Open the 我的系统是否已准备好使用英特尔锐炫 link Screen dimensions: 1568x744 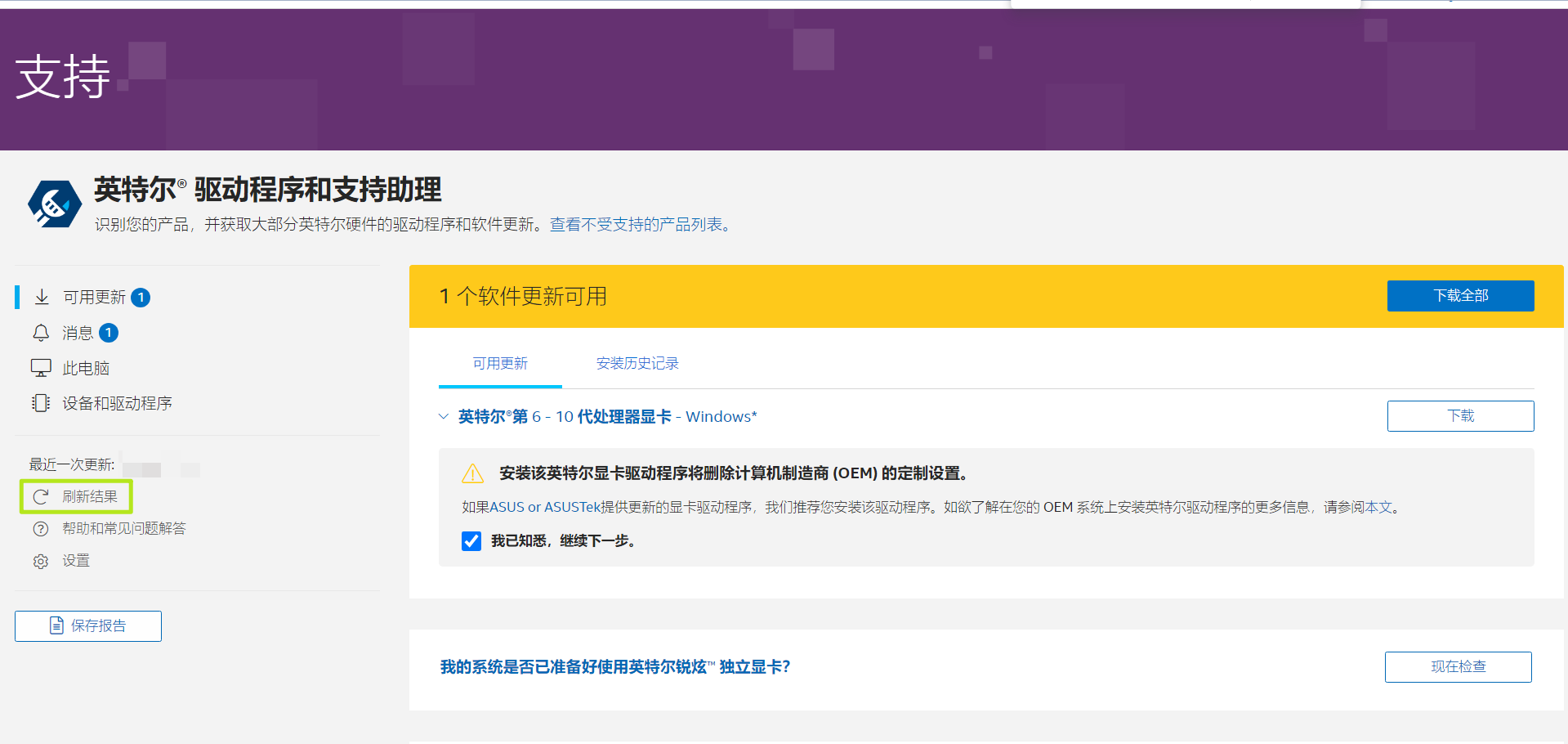point(614,667)
